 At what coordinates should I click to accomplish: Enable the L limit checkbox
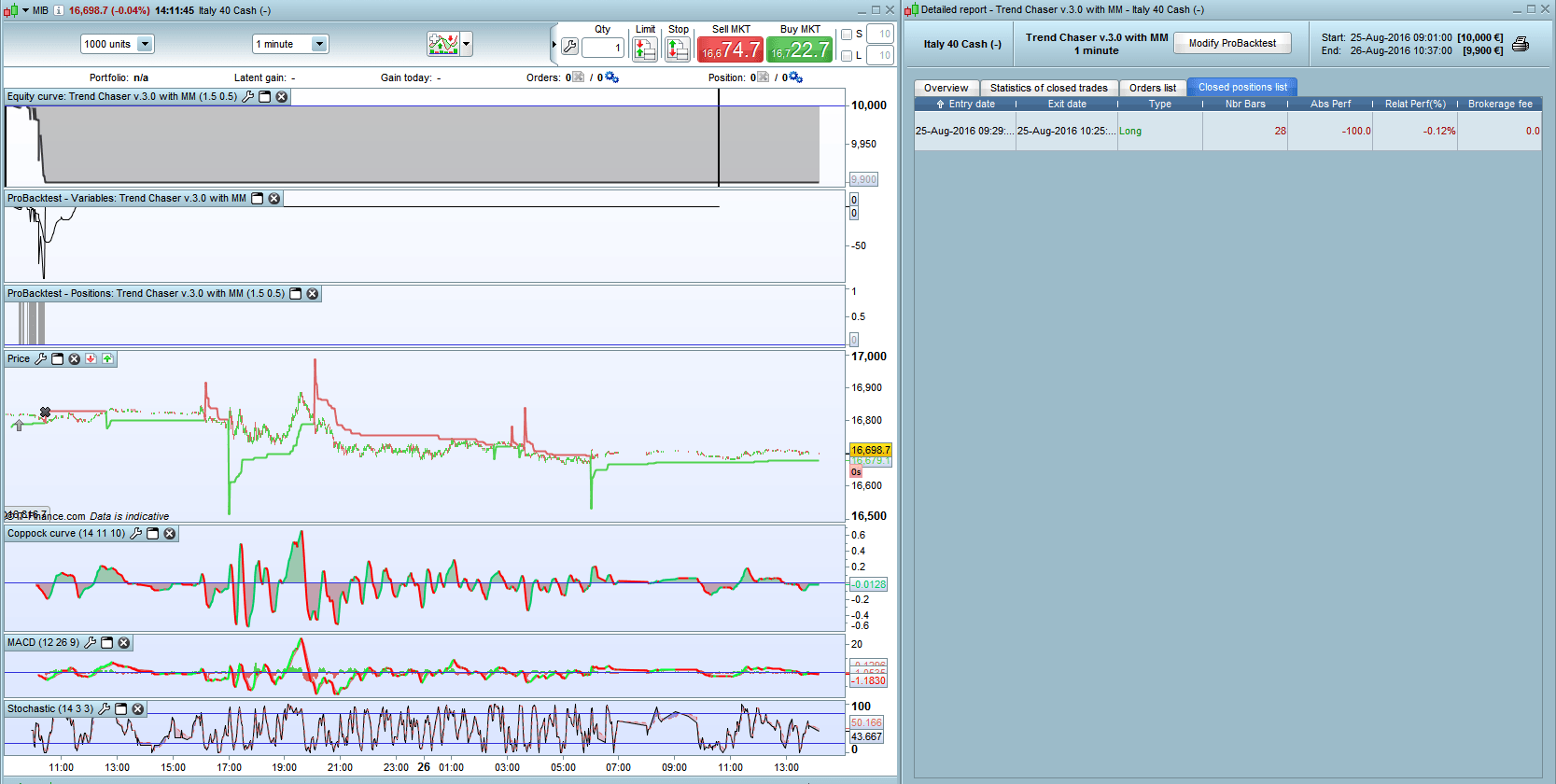click(x=847, y=56)
